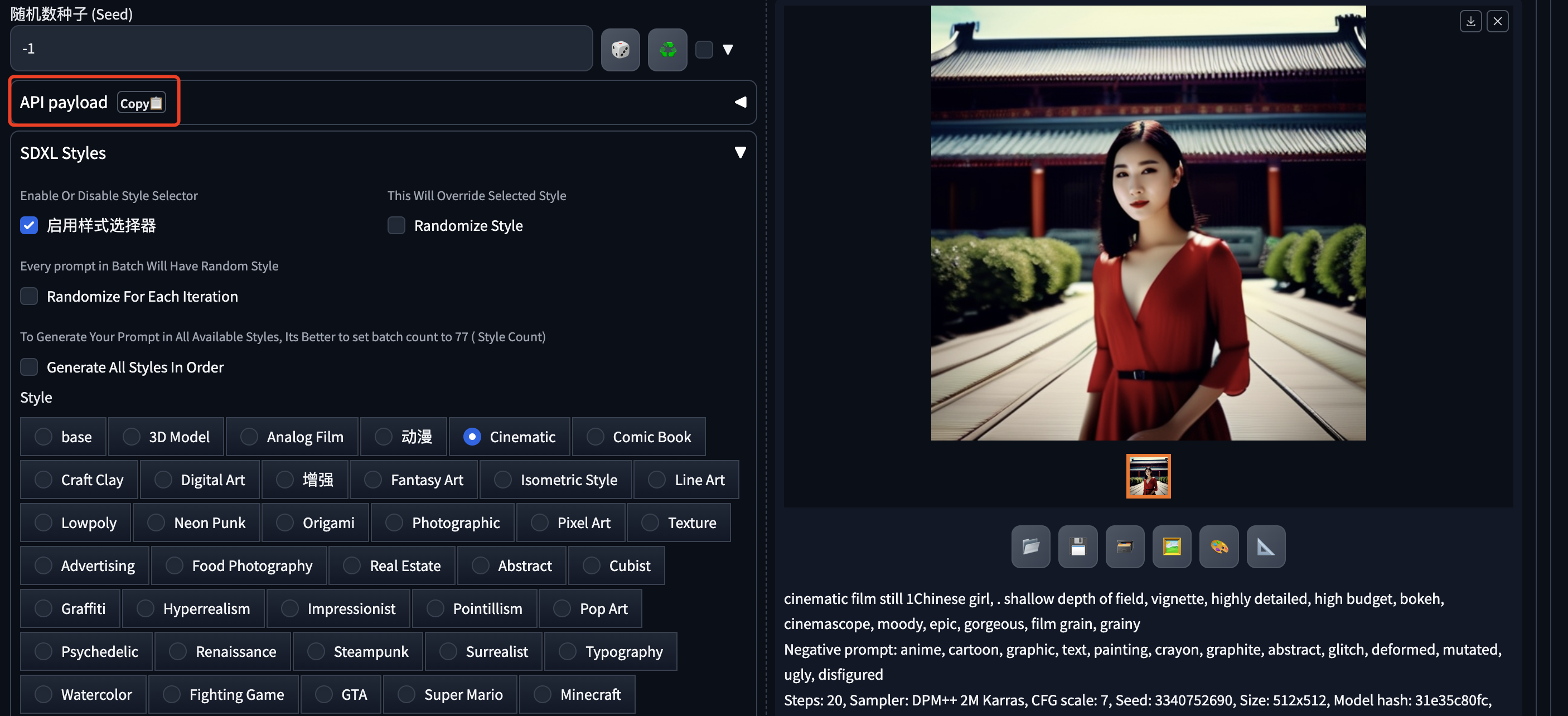Click the generated image thumbnail

point(1148,476)
